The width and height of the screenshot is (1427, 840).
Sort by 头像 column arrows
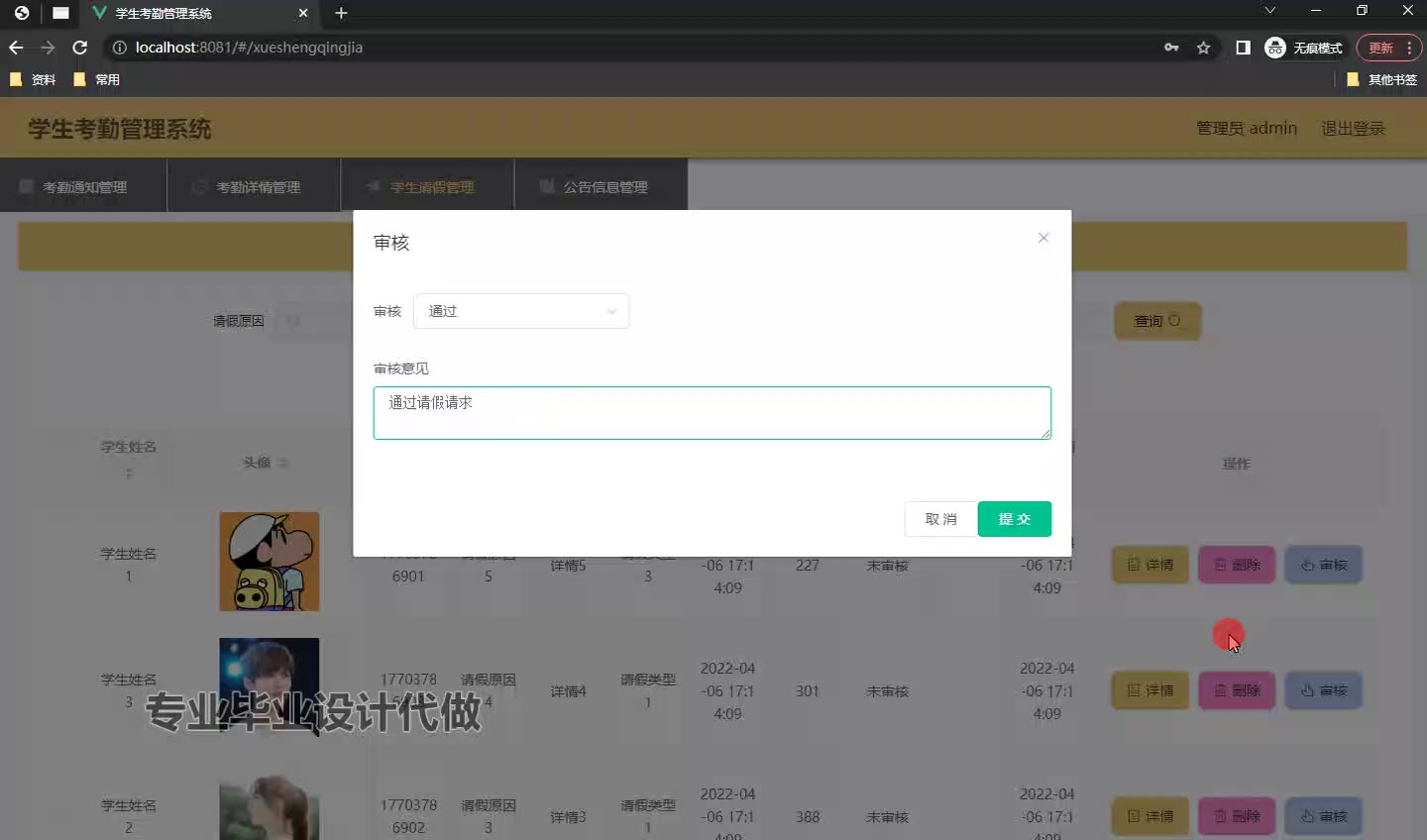click(283, 463)
